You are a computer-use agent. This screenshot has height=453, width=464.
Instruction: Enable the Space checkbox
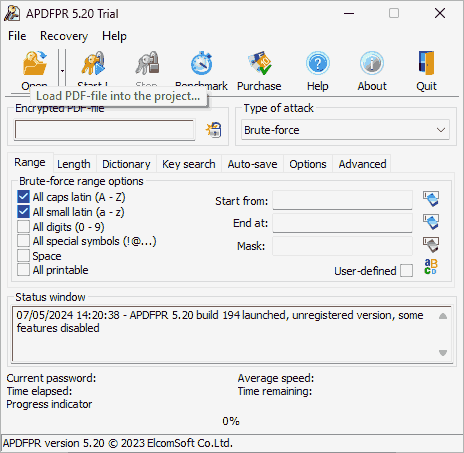[x=23, y=256]
